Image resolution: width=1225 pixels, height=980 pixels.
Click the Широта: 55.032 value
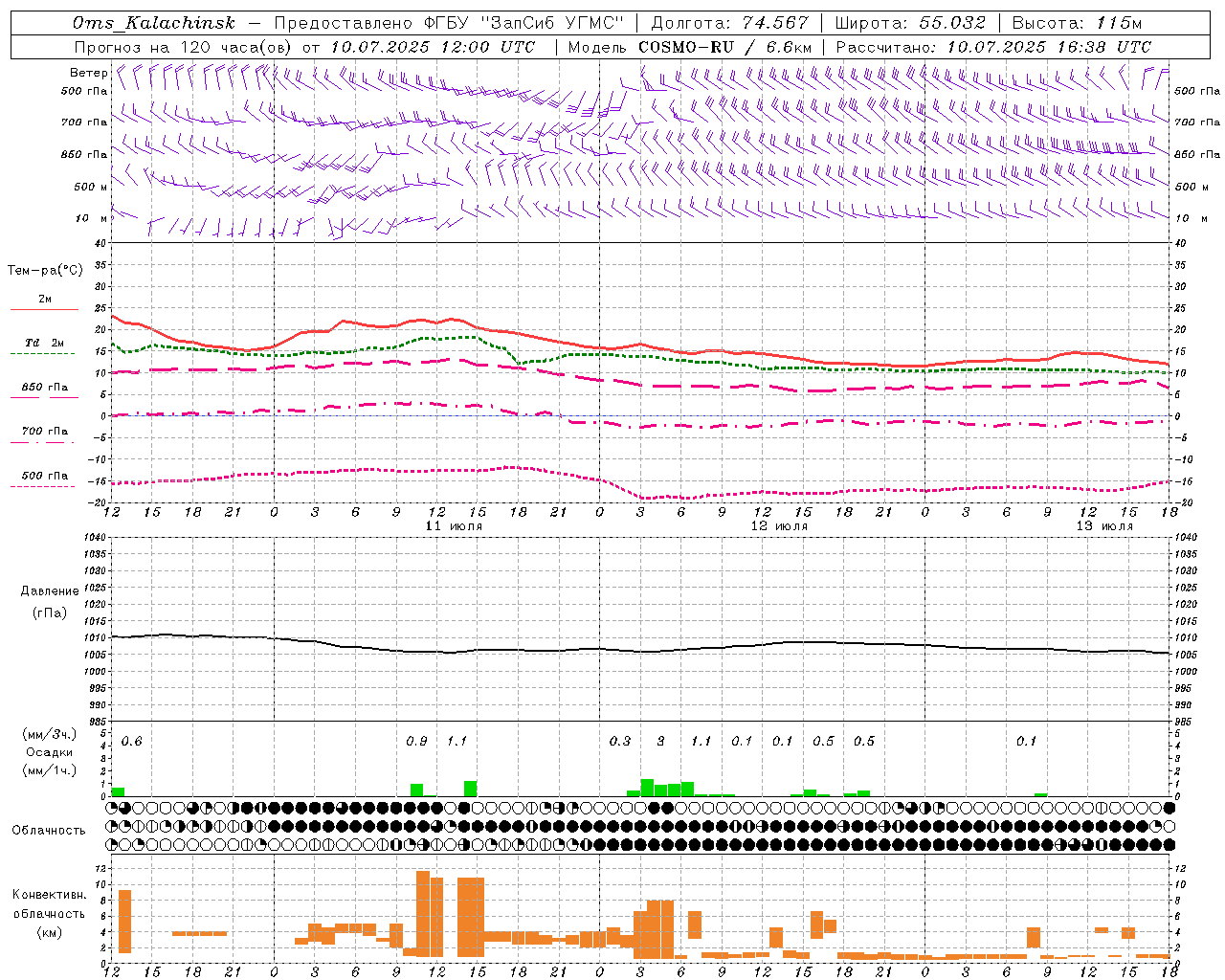[x=910, y=23]
